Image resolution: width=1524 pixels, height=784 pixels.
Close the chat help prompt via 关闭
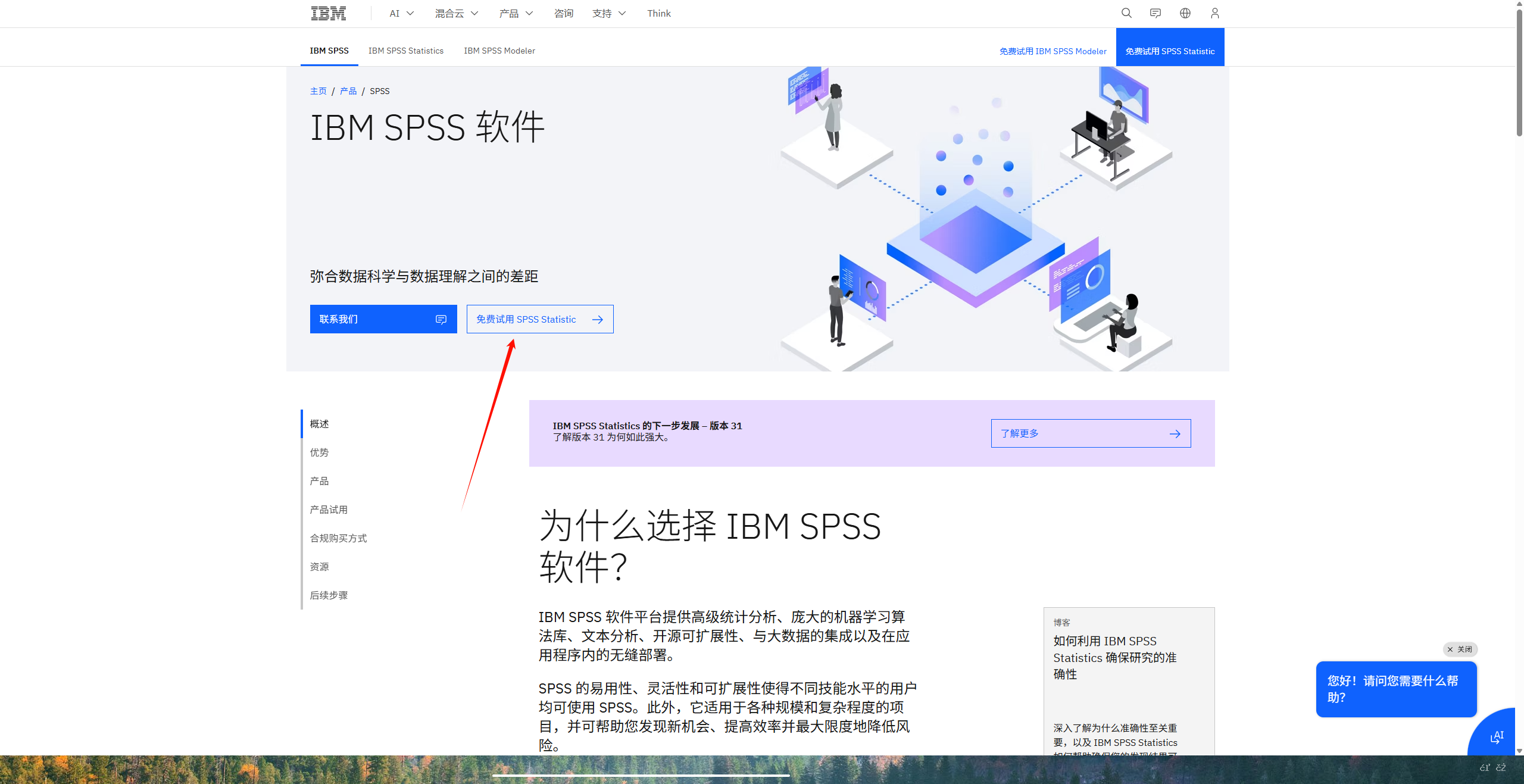tap(1460, 649)
